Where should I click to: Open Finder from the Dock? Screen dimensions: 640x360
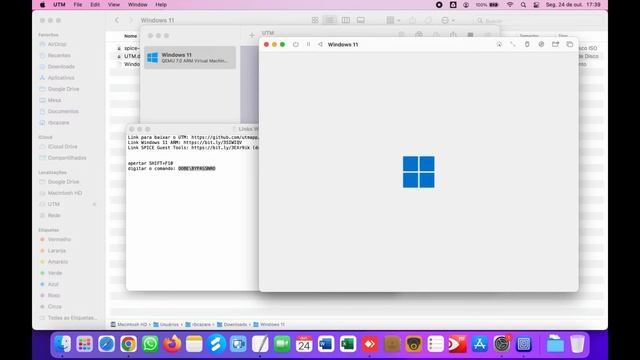pyautogui.click(x=62, y=344)
